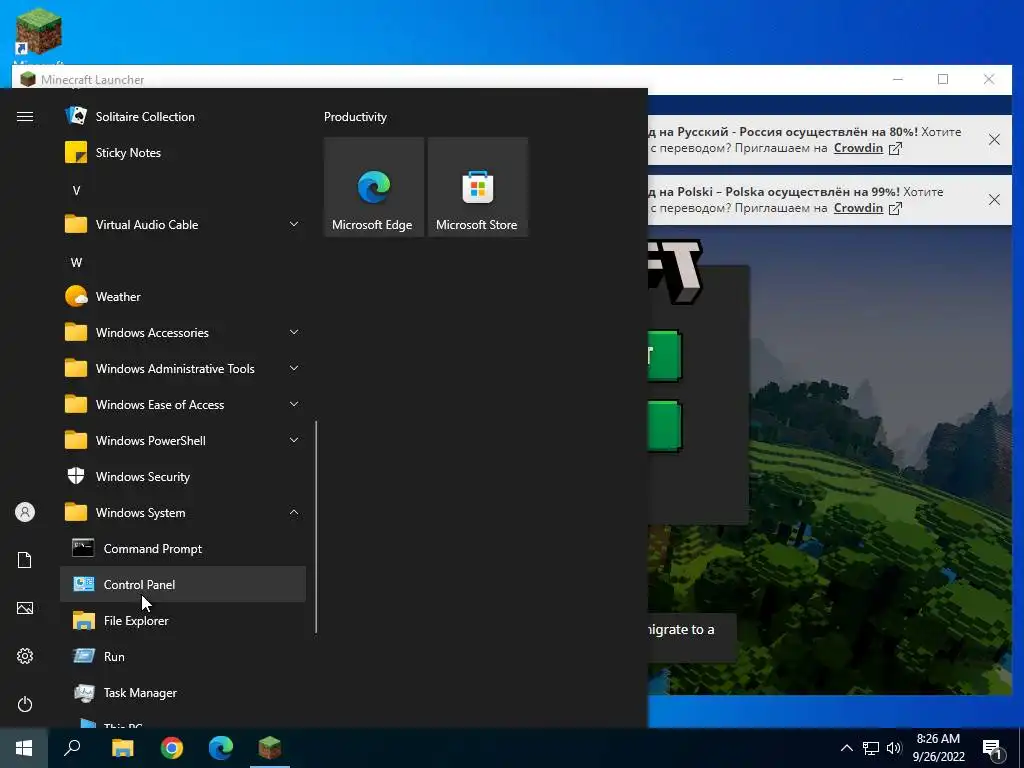Minimize the Minecraft Launcher window
The height and width of the screenshot is (768, 1024).
[x=898, y=80]
